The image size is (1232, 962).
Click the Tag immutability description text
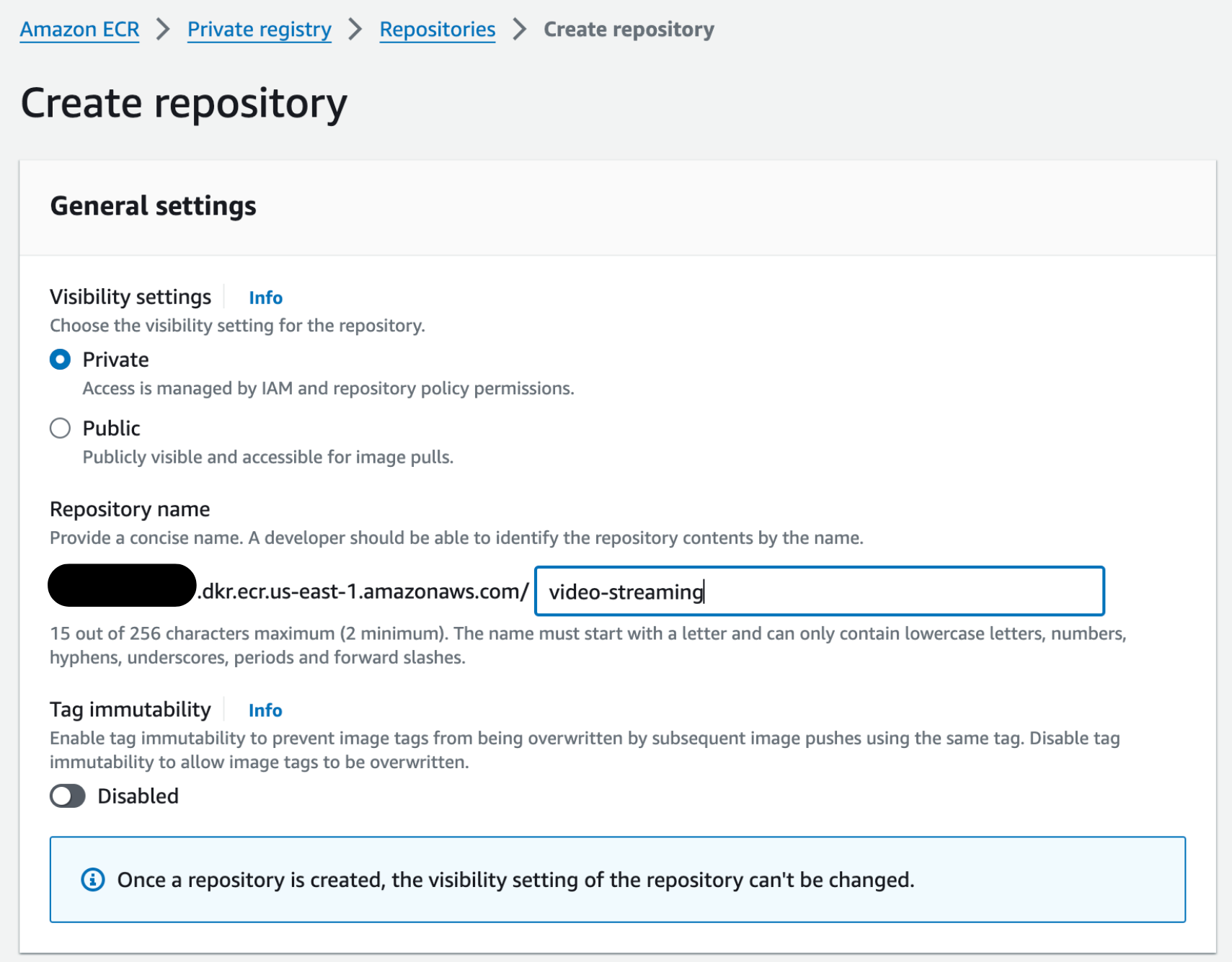pyautogui.click(x=585, y=749)
